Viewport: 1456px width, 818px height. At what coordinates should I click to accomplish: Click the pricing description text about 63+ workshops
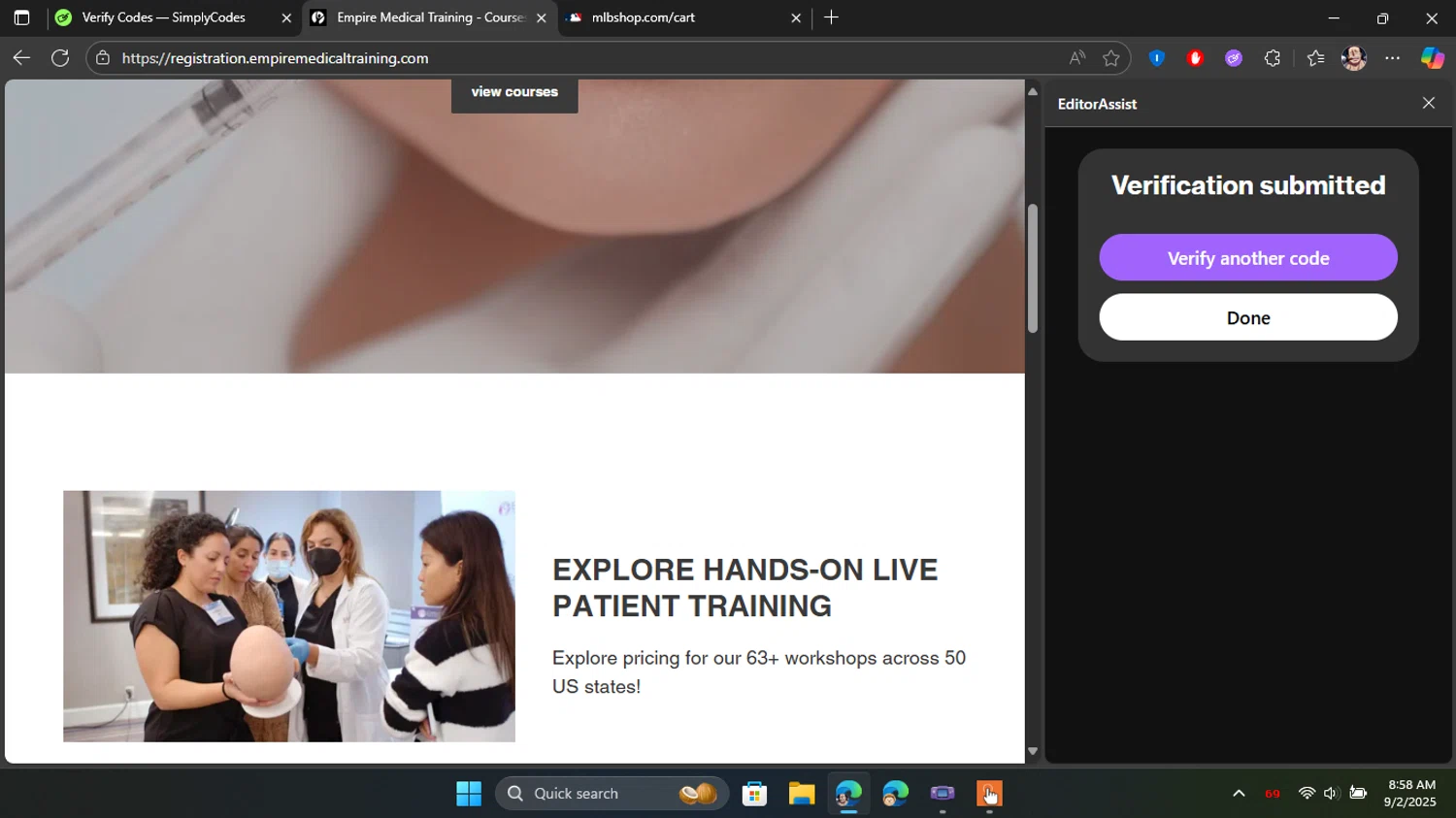[x=759, y=672]
